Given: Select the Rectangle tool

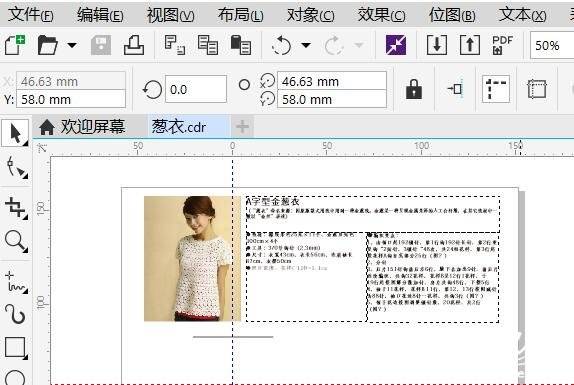Looking at the screenshot, I should (x=16, y=347).
